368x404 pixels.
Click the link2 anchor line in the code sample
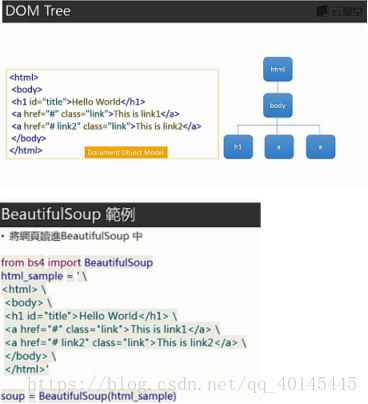(126, 343)
